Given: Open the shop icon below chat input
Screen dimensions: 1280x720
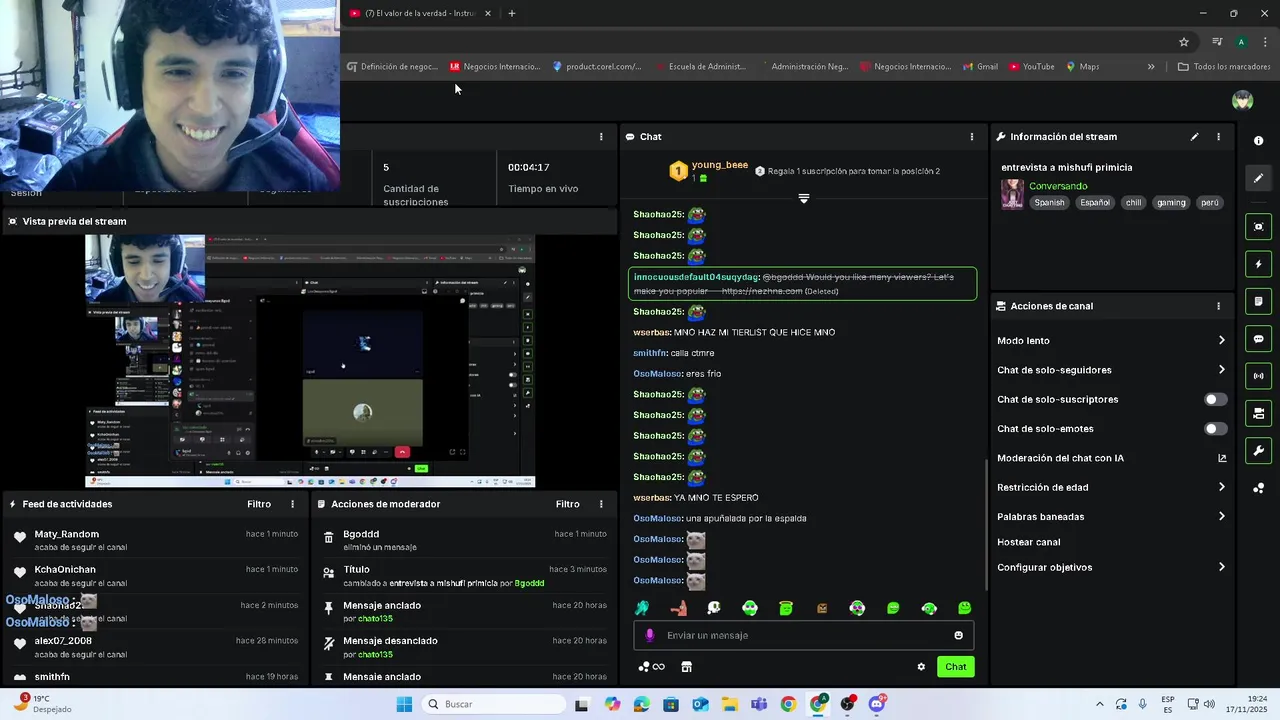Looking at the screenshot, I should coord(686,667).
